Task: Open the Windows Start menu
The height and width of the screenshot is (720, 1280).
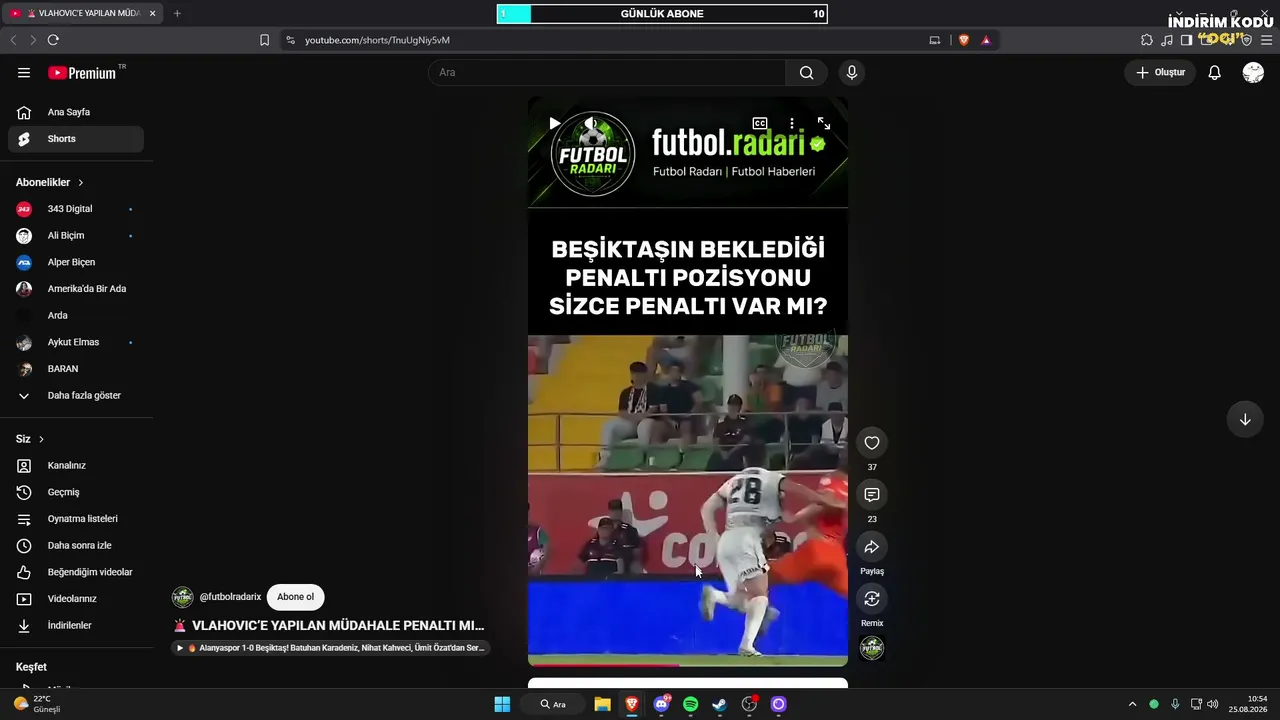Action: (502, 704)
